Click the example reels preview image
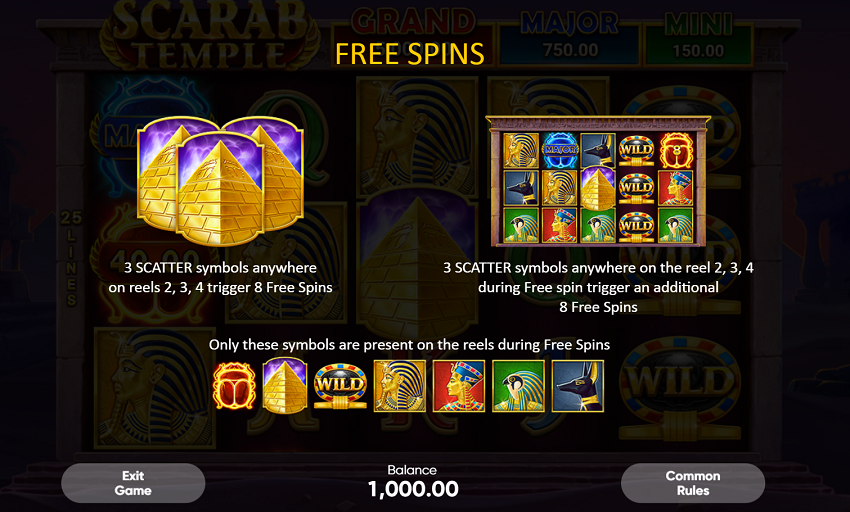This screenshot has height=512, width=850. (x=598, y=181)
